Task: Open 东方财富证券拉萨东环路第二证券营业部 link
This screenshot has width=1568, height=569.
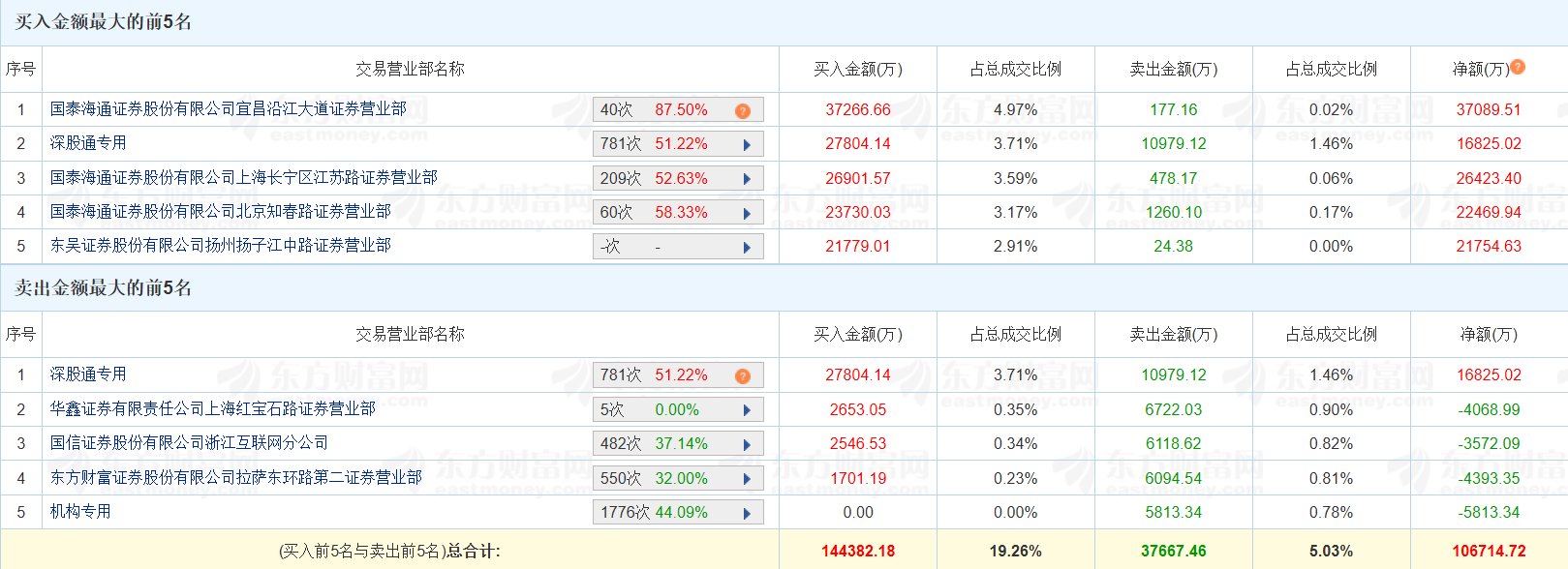Action: click(x=236, y=478)
